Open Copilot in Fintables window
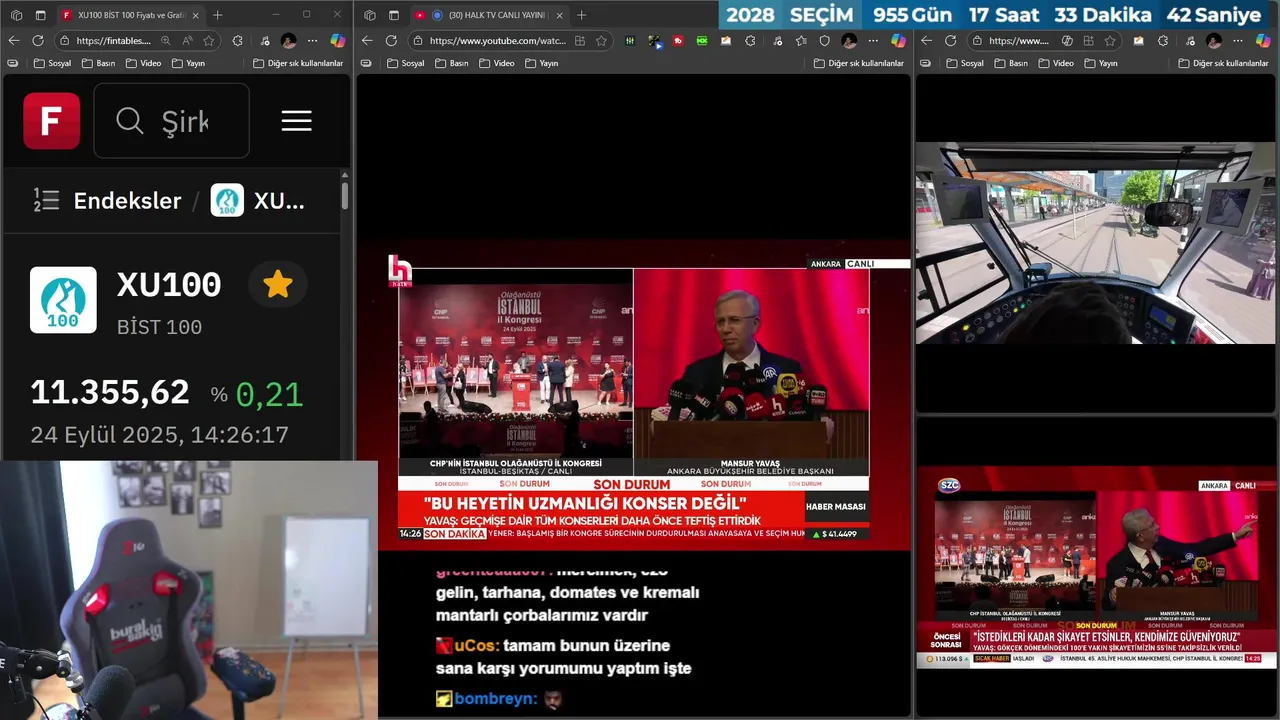Screen dimensions: 1280x720 pos(338,40)
